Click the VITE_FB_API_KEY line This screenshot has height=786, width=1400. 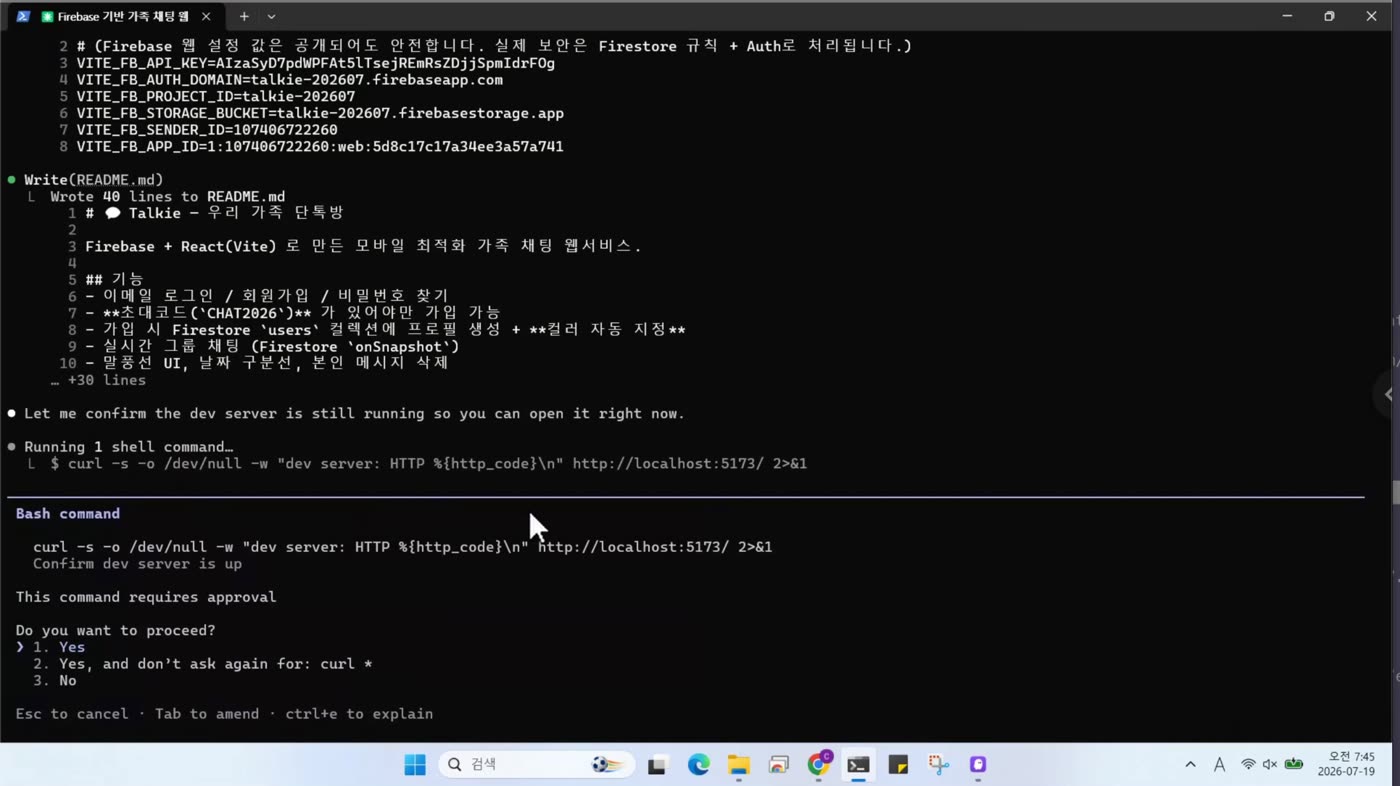316,63
